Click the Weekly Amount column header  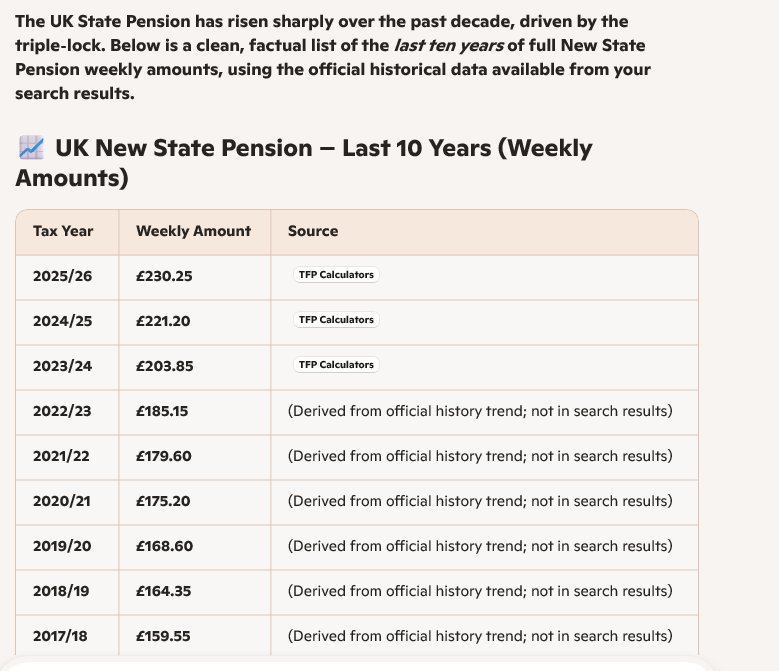tap(194, 231)
